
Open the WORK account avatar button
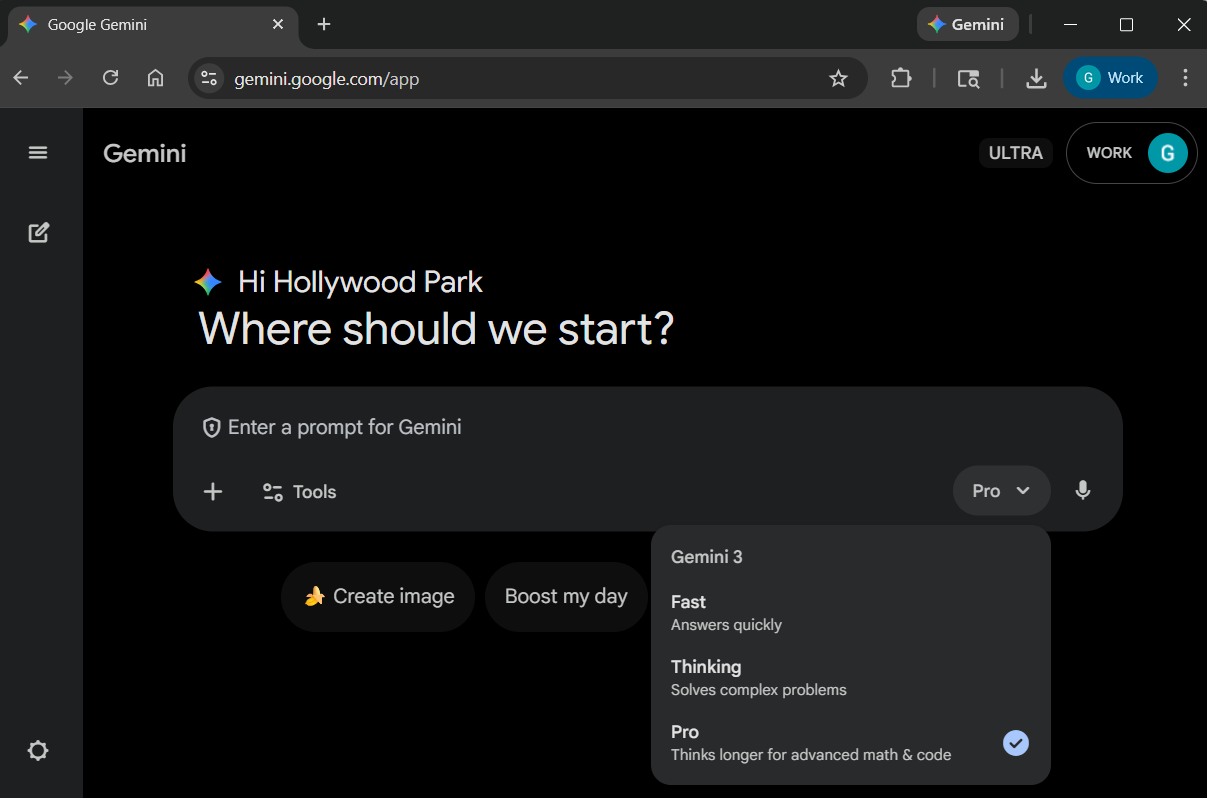coord(1132,153)
